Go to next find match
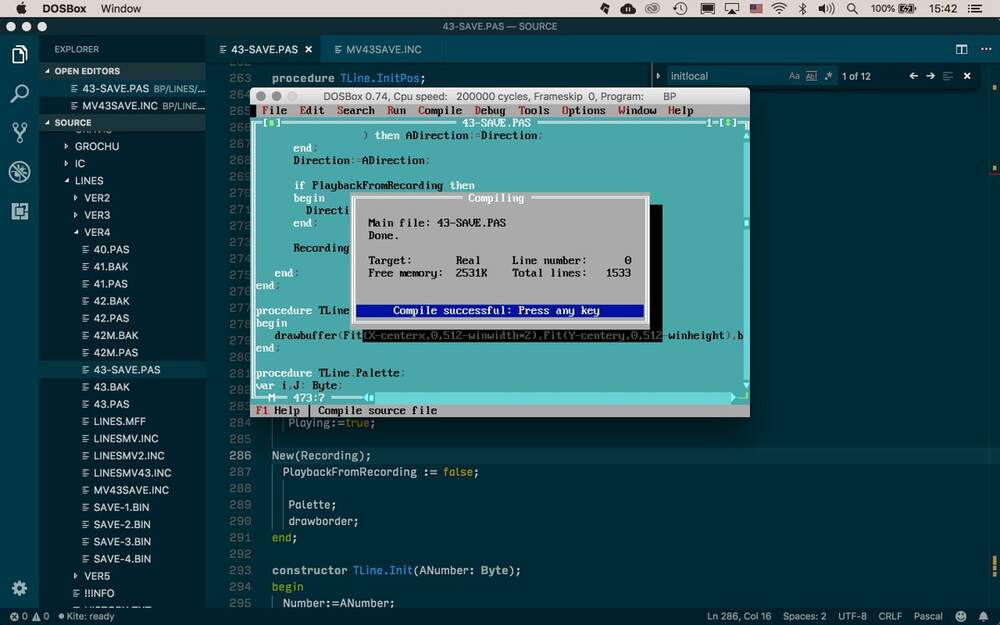1000x625 pixels. (x=930, y=76)
